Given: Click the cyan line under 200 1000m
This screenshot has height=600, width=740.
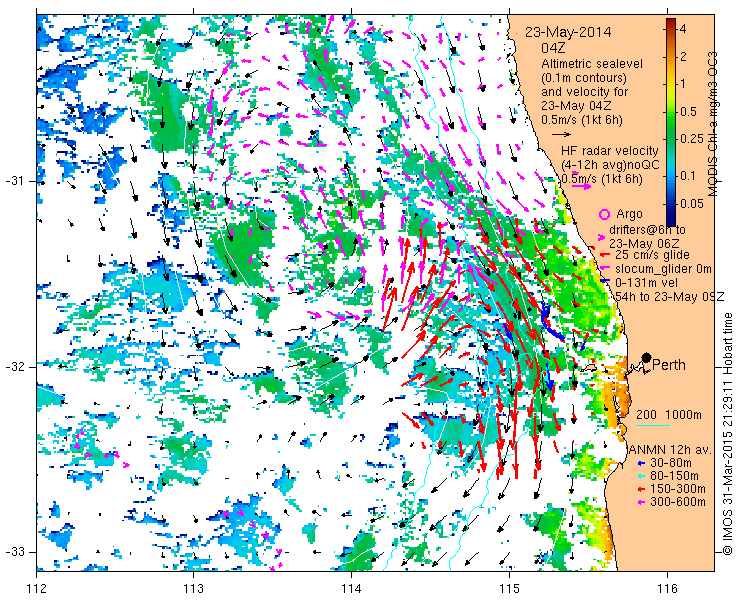Looking at the screenshot, I should pos(653,426).
